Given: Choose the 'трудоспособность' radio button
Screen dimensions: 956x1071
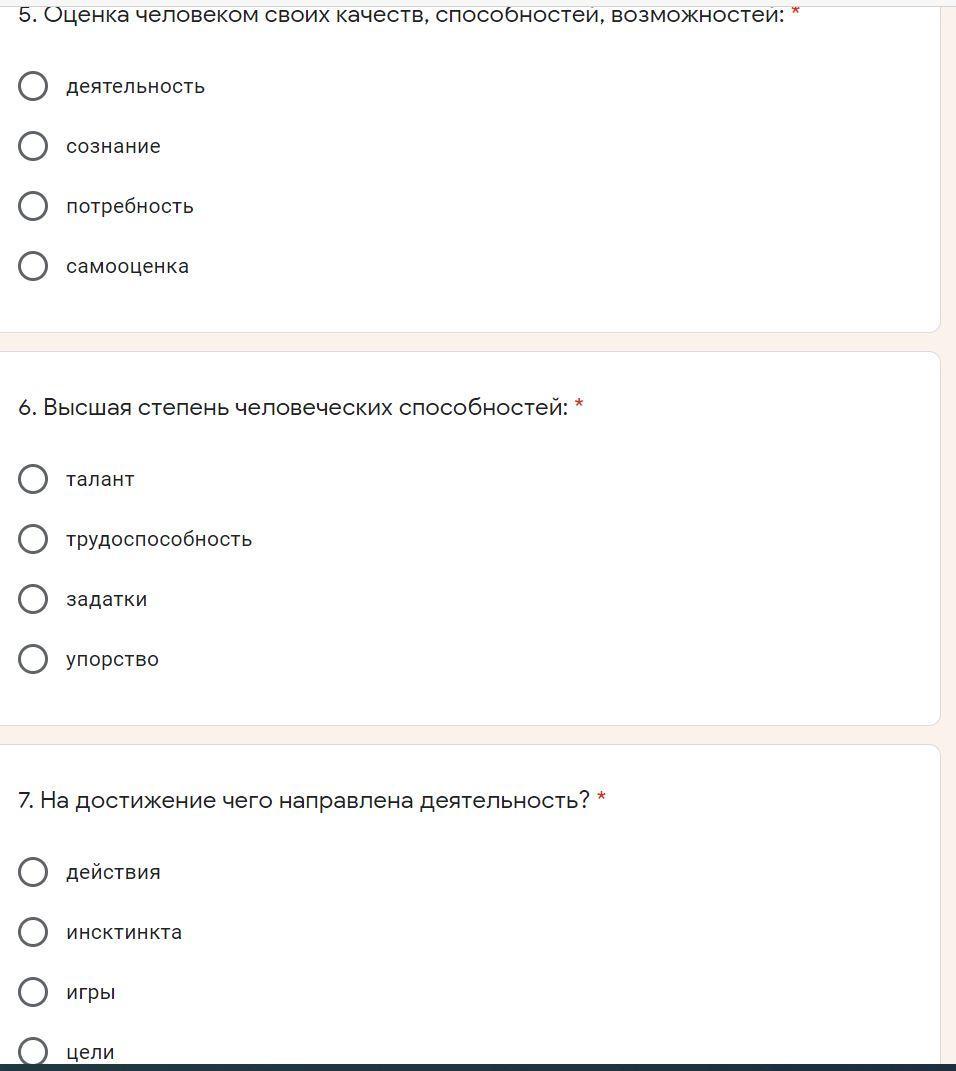Looking at the screenshot, I should pyautogui.click(x=33, y=539).
